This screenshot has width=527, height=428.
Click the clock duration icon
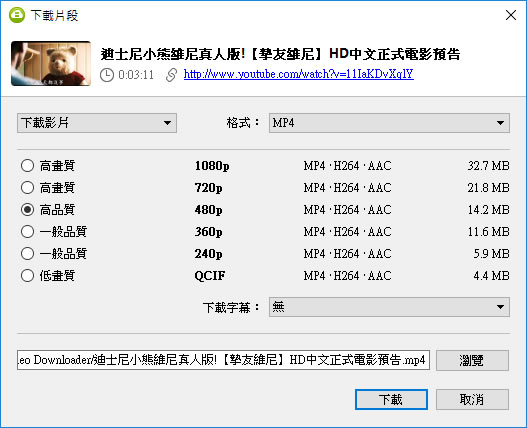(x=107, y=75)
